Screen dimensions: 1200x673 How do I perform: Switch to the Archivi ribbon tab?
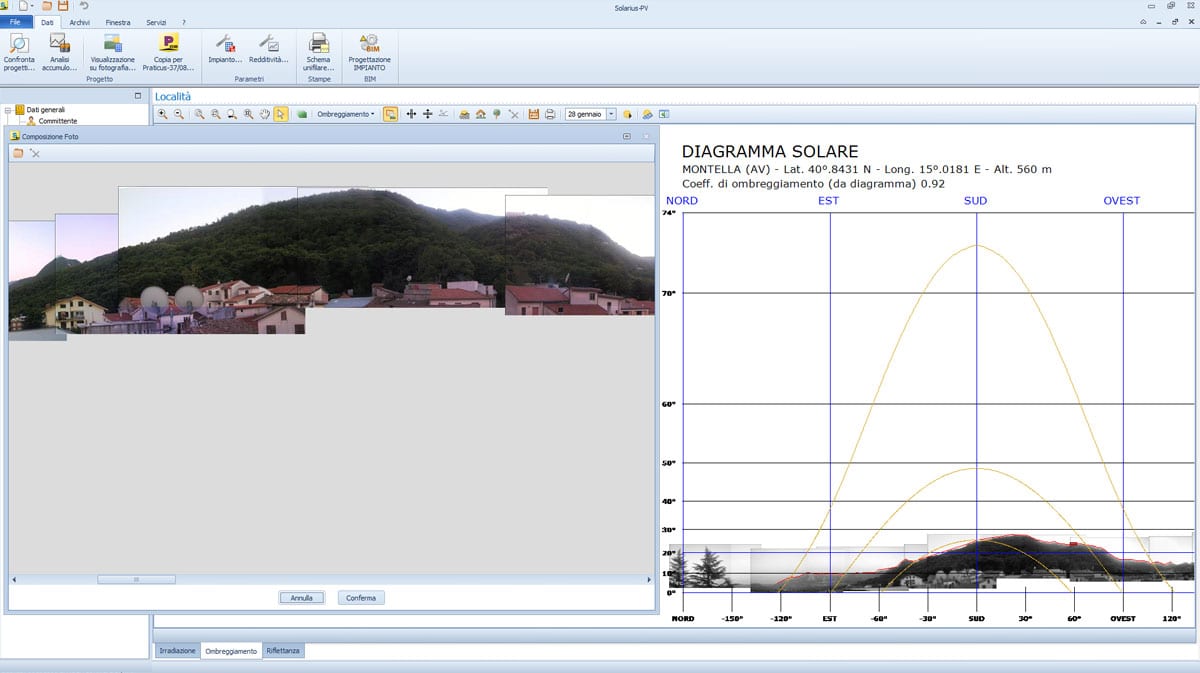point(79,21)
